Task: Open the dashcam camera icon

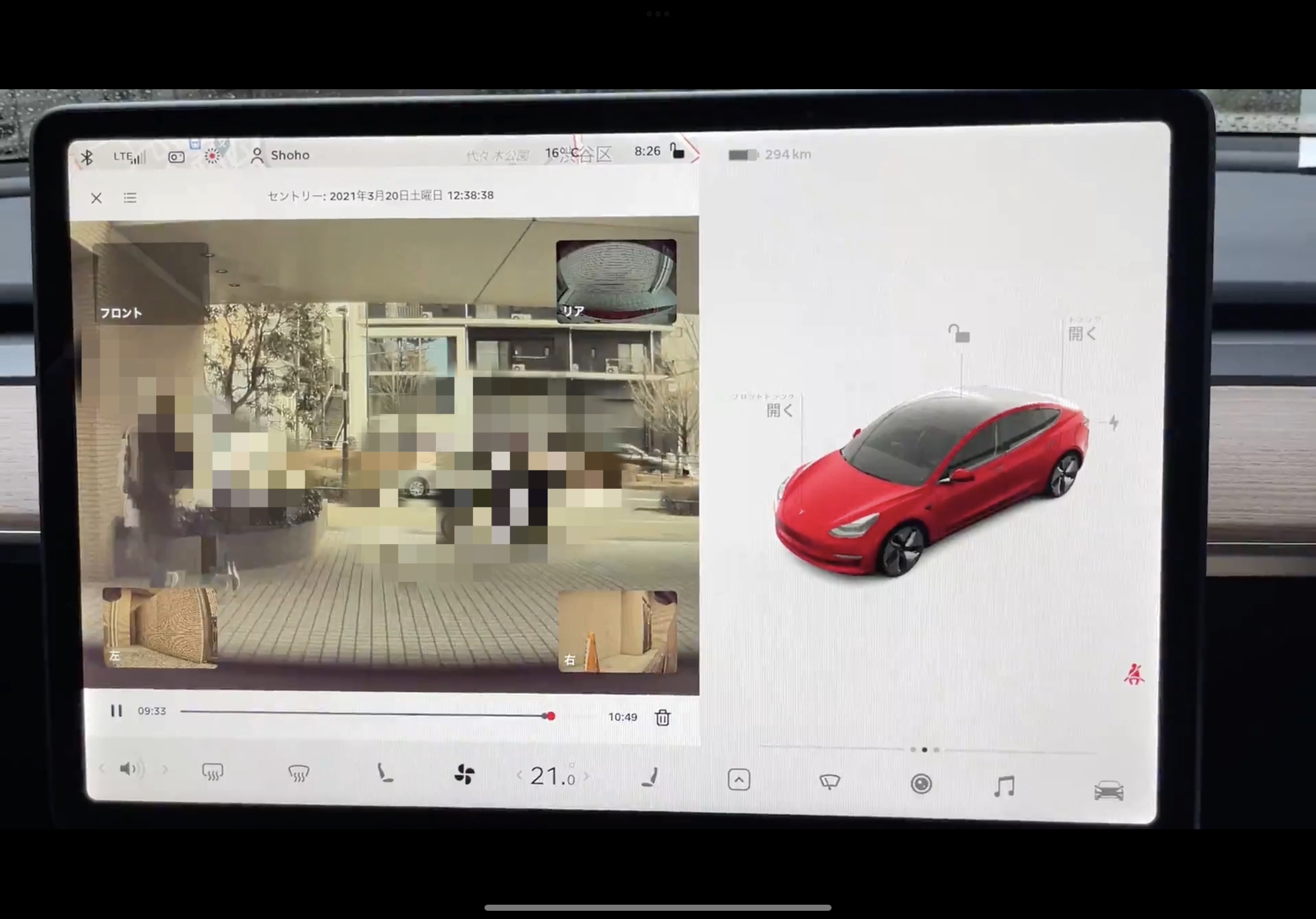Action: point(176,157)
